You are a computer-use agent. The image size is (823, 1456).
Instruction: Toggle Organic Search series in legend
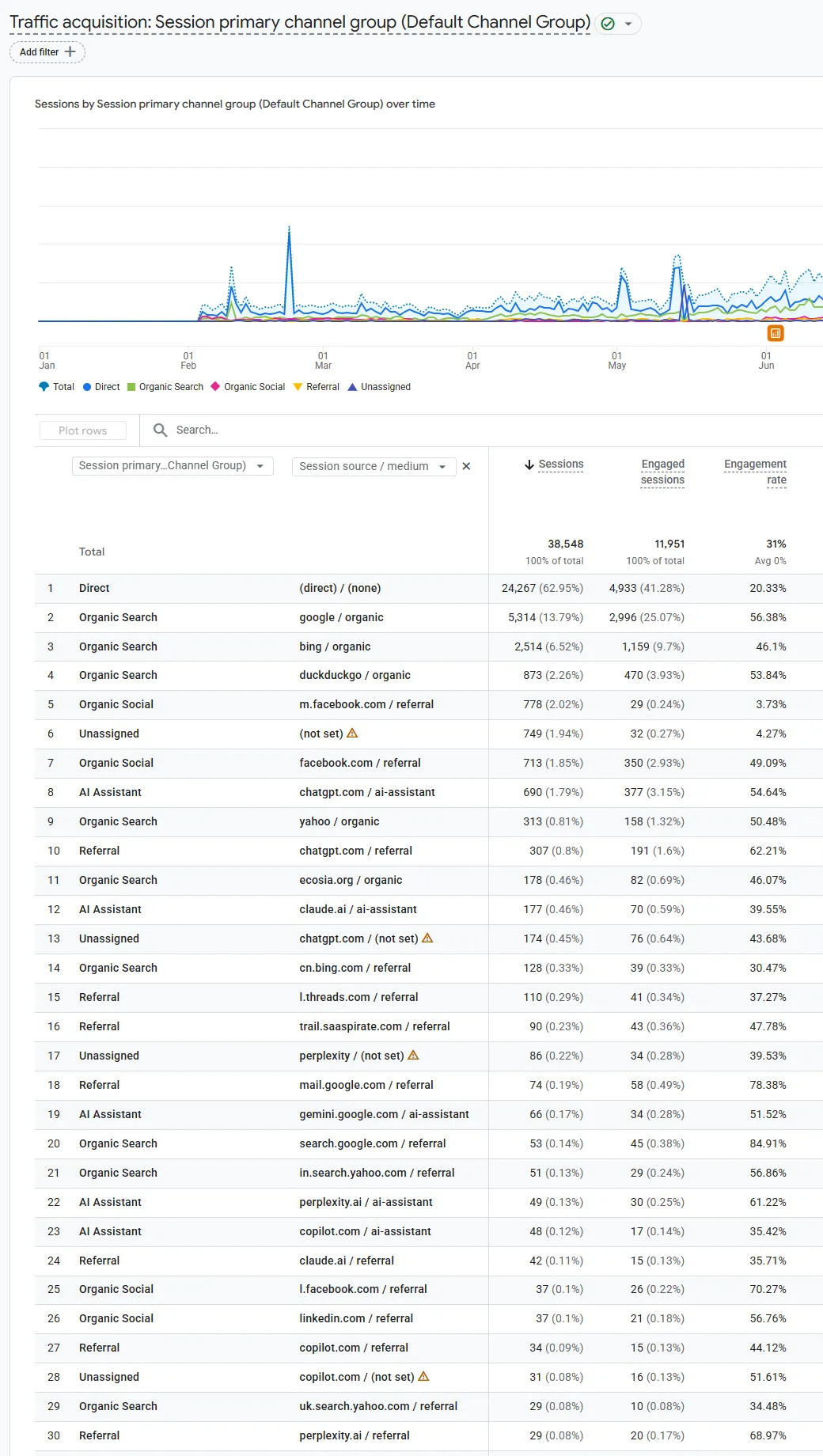tap(165, 387)
